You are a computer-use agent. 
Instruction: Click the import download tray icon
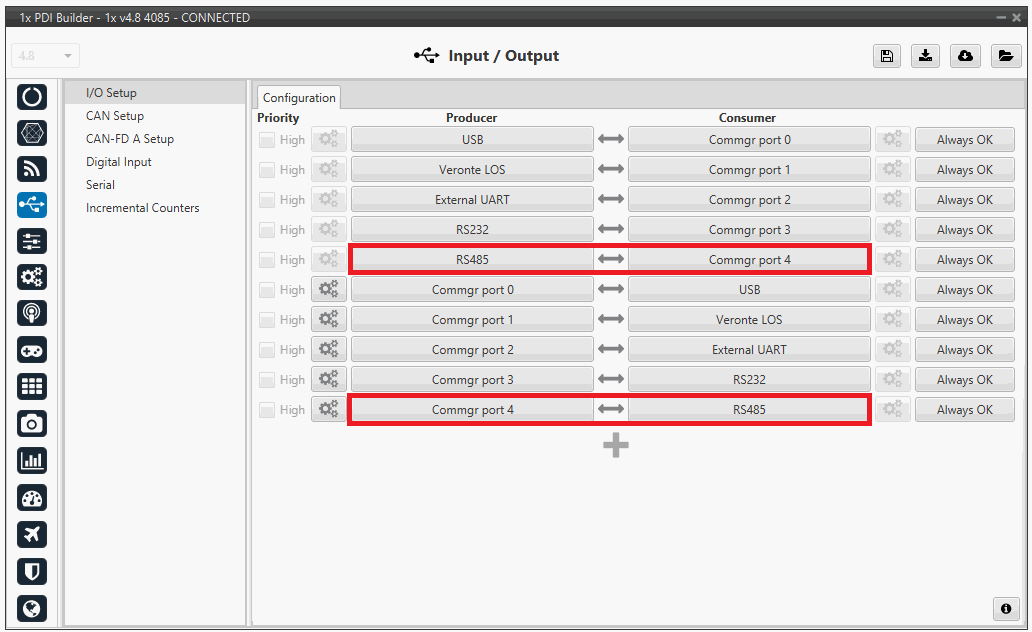[925, 56]
